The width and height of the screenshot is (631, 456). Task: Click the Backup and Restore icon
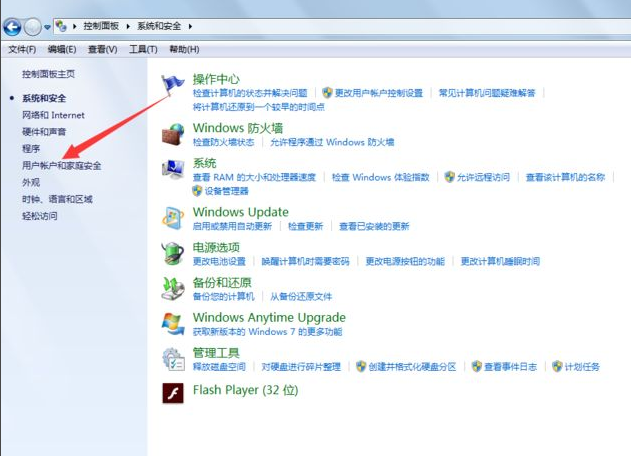coord(174,288)
